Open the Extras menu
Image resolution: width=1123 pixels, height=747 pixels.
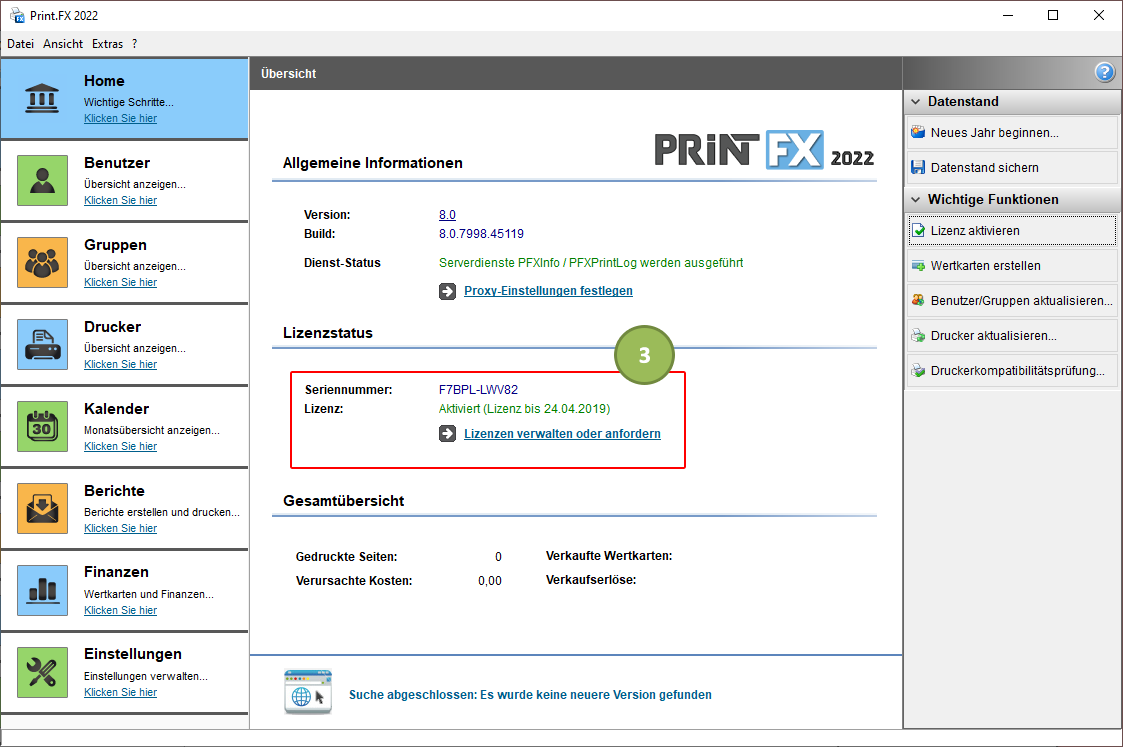107,44
